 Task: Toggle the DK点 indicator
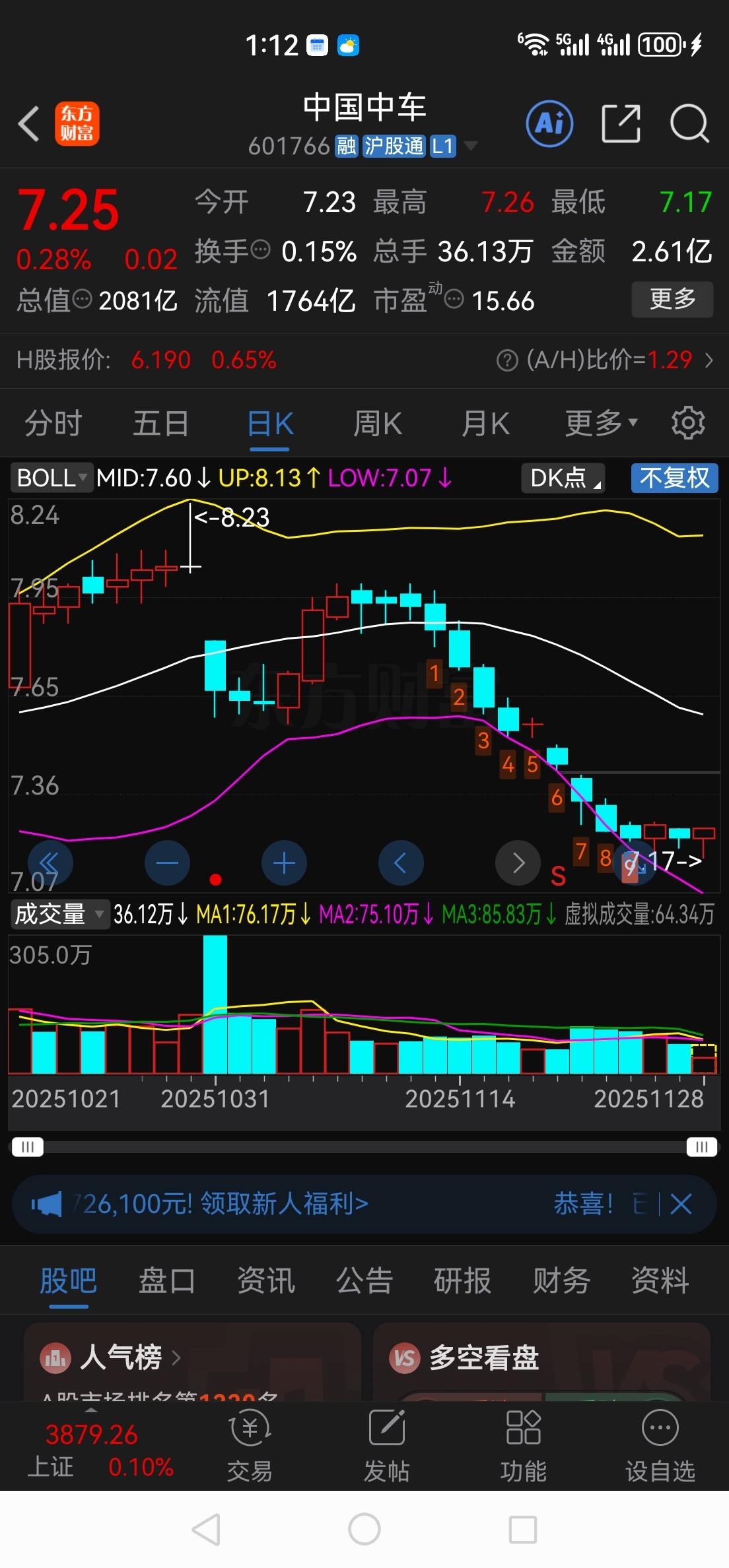(563, 478)
